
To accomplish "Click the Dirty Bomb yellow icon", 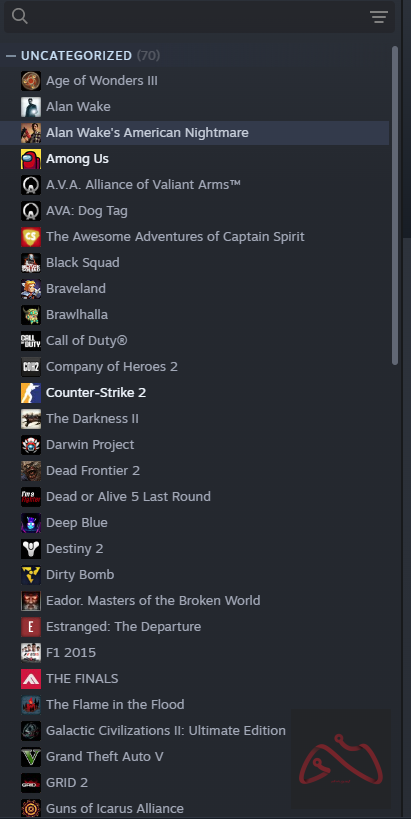I will point(31,575).
